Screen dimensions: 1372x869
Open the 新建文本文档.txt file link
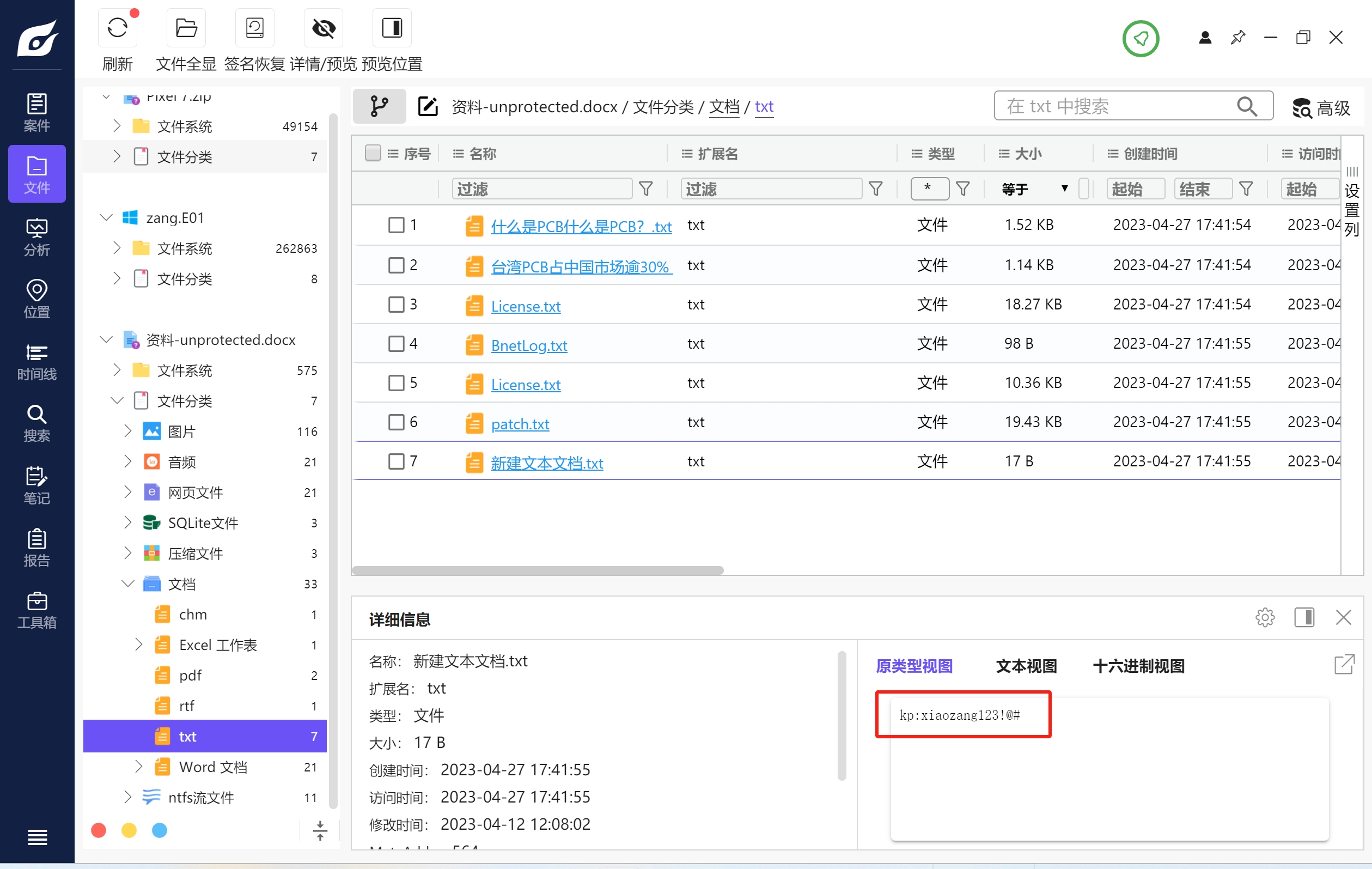coord(546,463)
